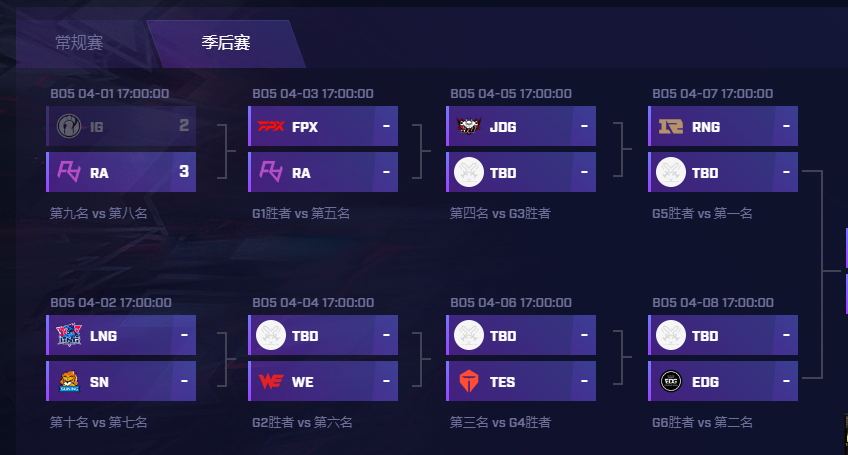This screenshot has height=455, width=848.
Task: Open the RA row with score 3
Action: coord(121,172)
